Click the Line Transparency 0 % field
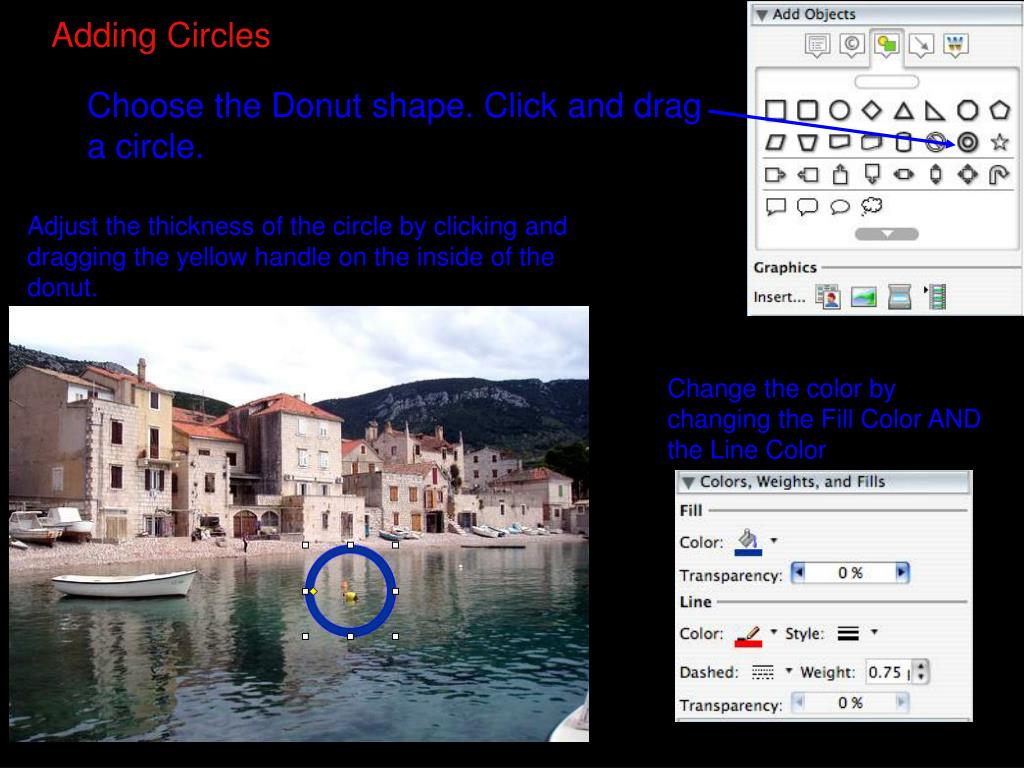Image resolution: width=1024 pixels, height=768 pixels. (x=850, y=703)
